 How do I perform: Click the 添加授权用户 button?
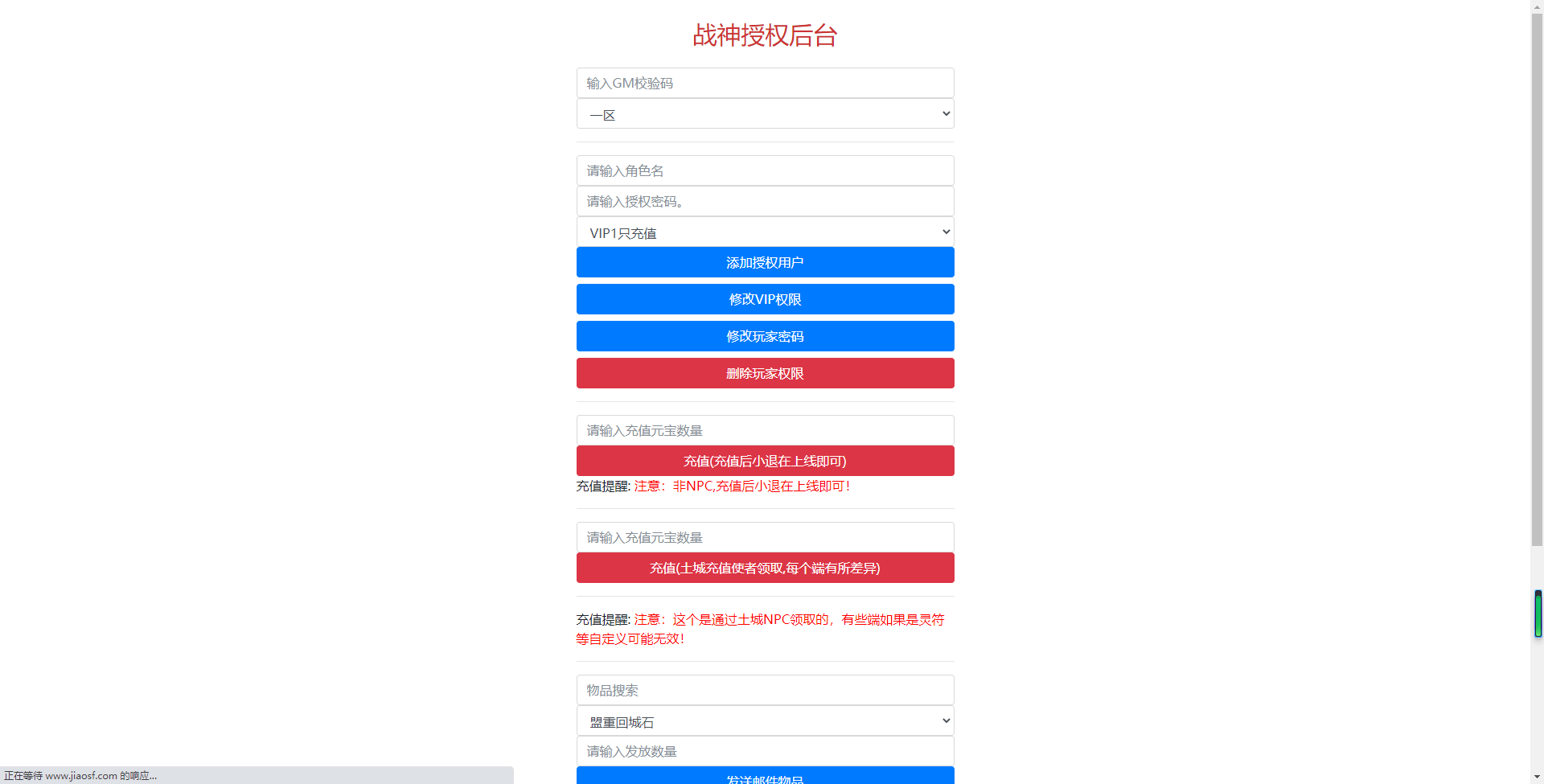pyautogui.click(x=765, y=262)
